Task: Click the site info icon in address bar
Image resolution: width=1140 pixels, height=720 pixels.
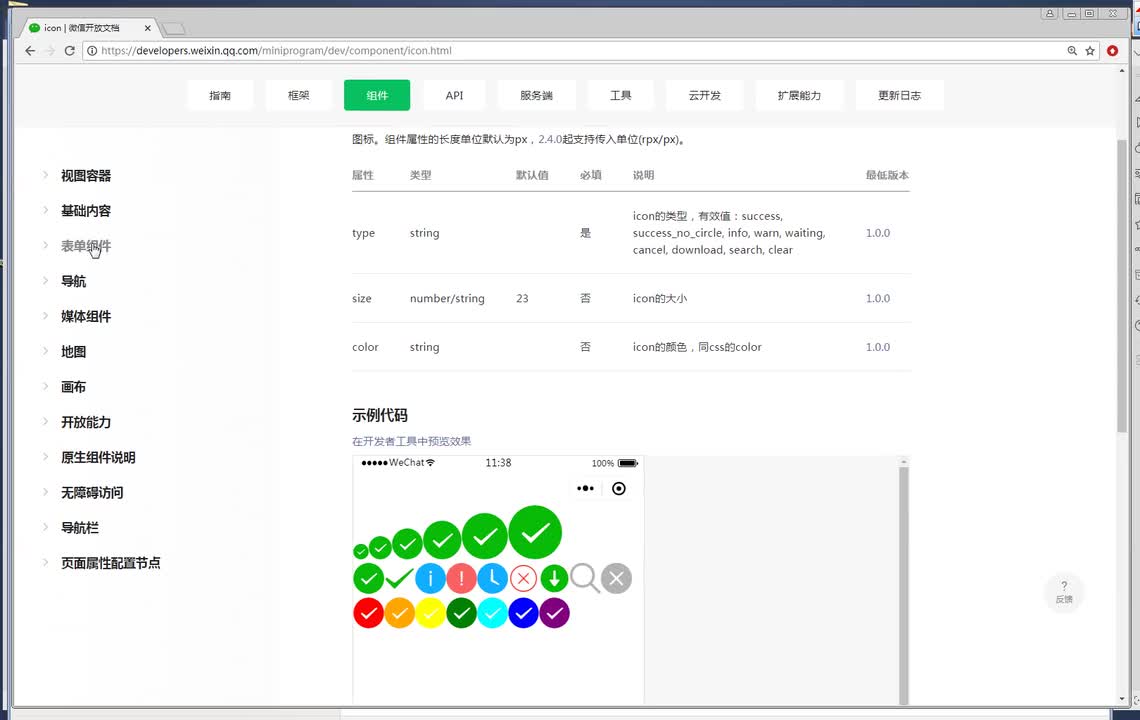Action: 92,51
